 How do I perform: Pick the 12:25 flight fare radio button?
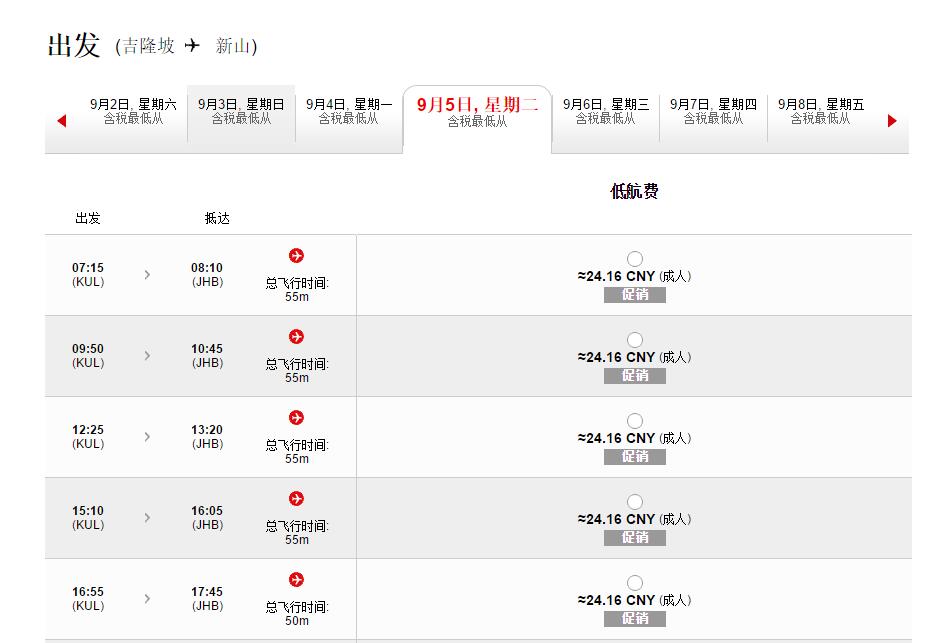coord(635,421)
